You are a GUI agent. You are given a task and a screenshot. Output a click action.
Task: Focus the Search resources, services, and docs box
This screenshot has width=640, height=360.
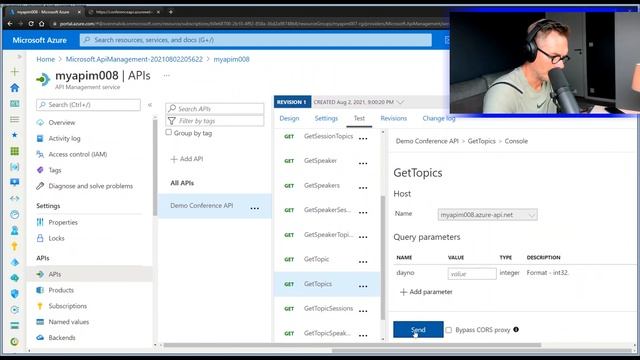pyautogui.click(x=256, y=40)
